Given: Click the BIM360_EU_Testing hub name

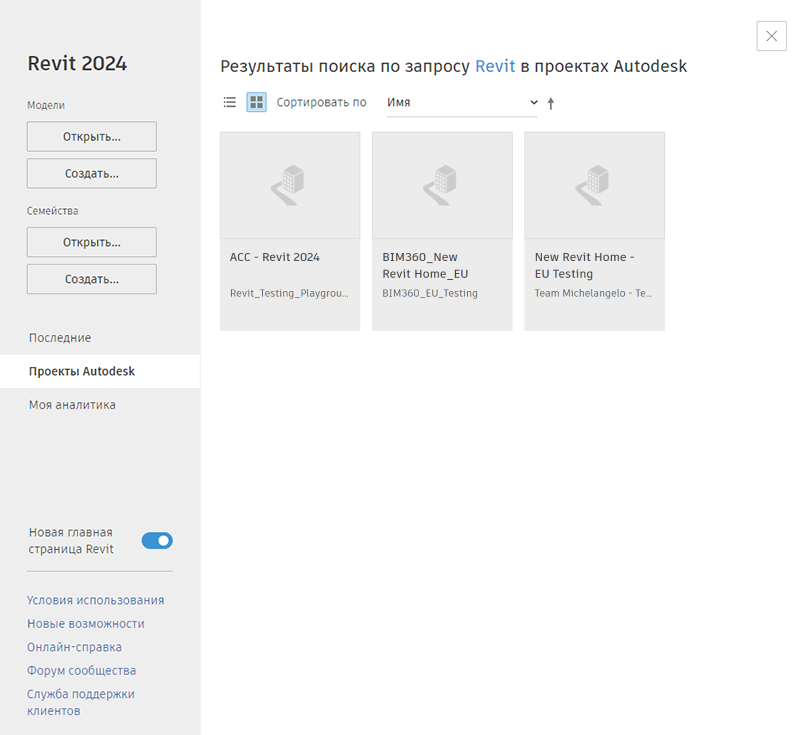Looking at the screenshot, I should coord(430,293).
